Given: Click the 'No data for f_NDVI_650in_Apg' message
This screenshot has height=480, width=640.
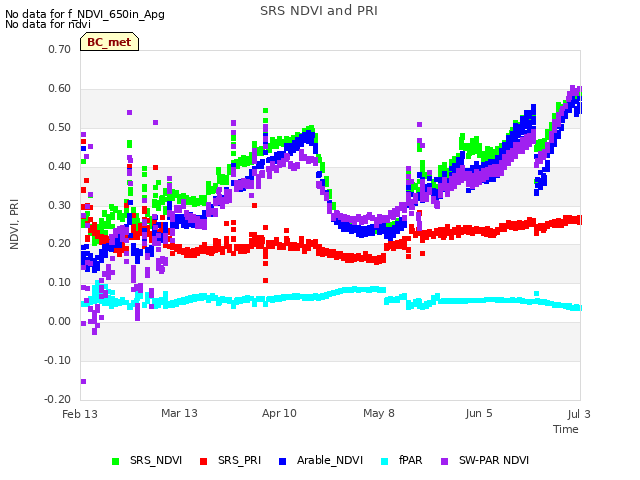Looking at the screenshot, I should tap(85, 14).
